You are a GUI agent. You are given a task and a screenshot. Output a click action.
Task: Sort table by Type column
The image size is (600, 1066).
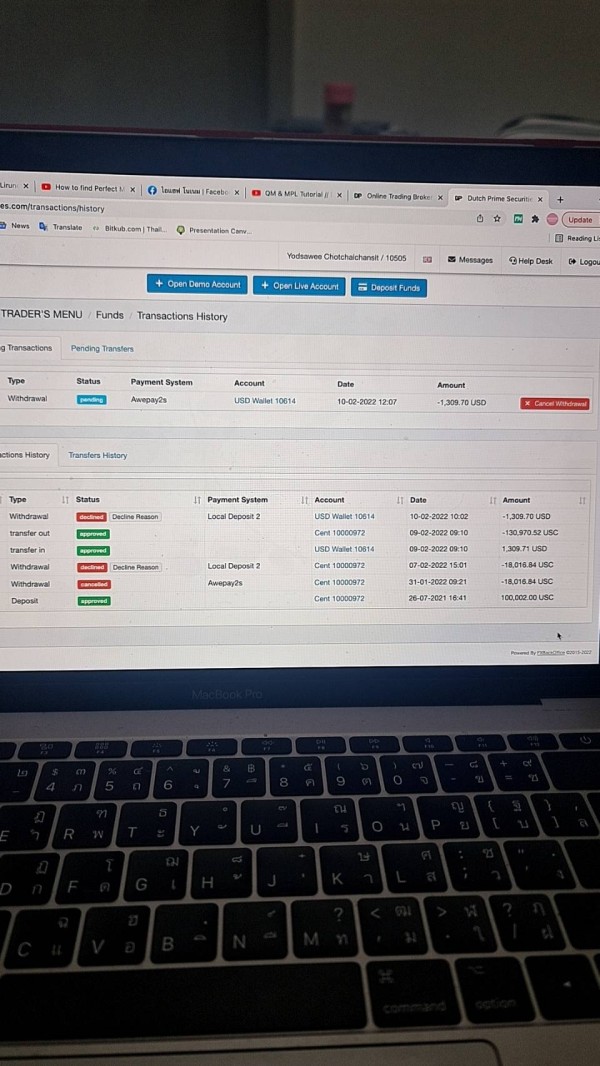(17, 499)
